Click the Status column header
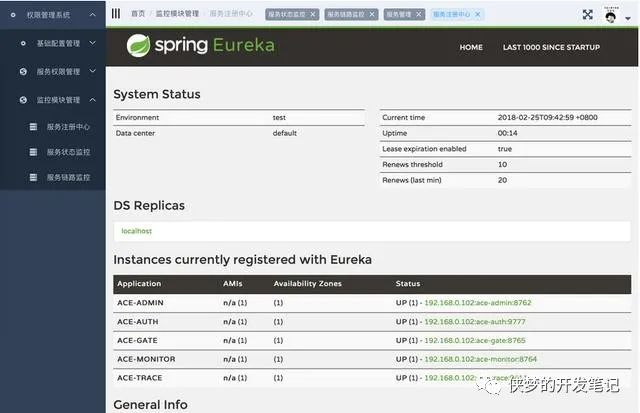The height and width of the screenshot is (413, 640). (408, 284)
